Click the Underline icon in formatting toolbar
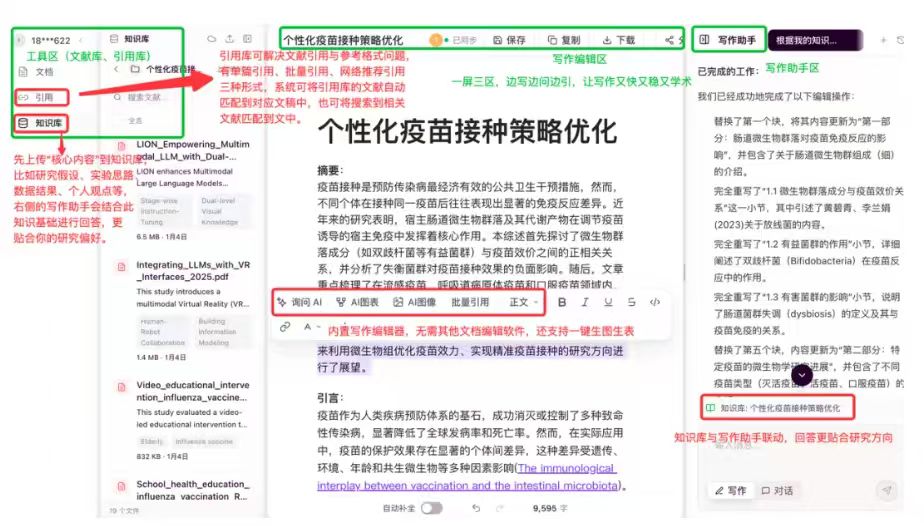 (x=608, y=302)
